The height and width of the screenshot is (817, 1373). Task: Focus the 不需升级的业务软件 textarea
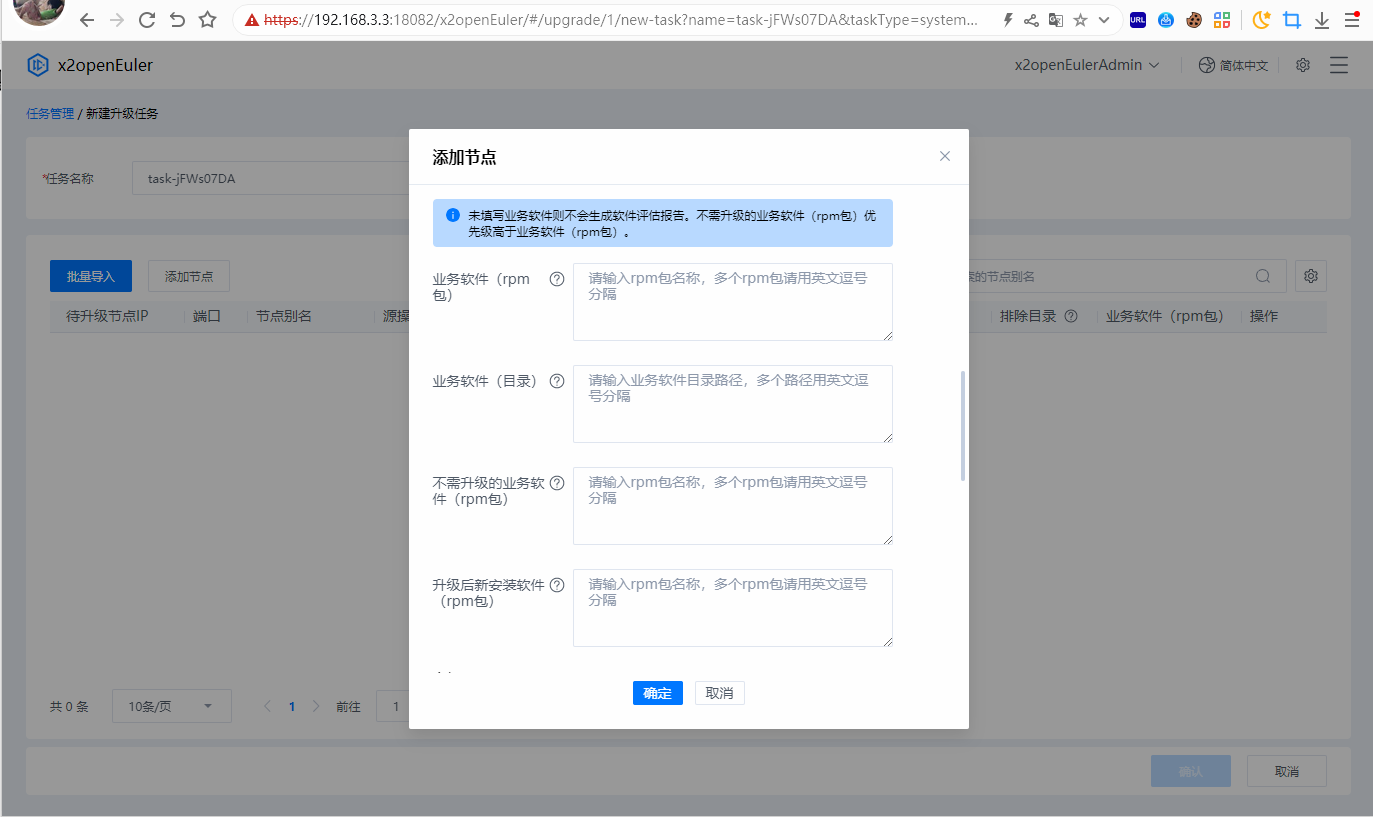[733, 506]
